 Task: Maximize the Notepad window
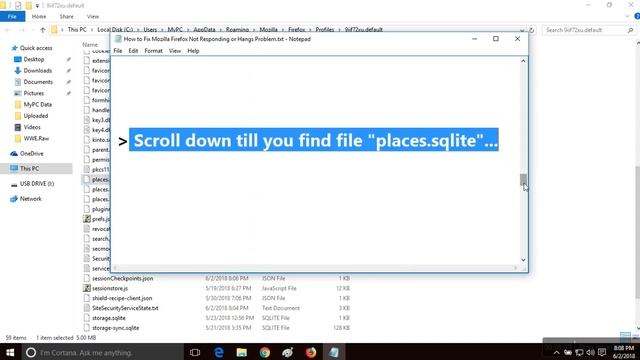(496, 39)
